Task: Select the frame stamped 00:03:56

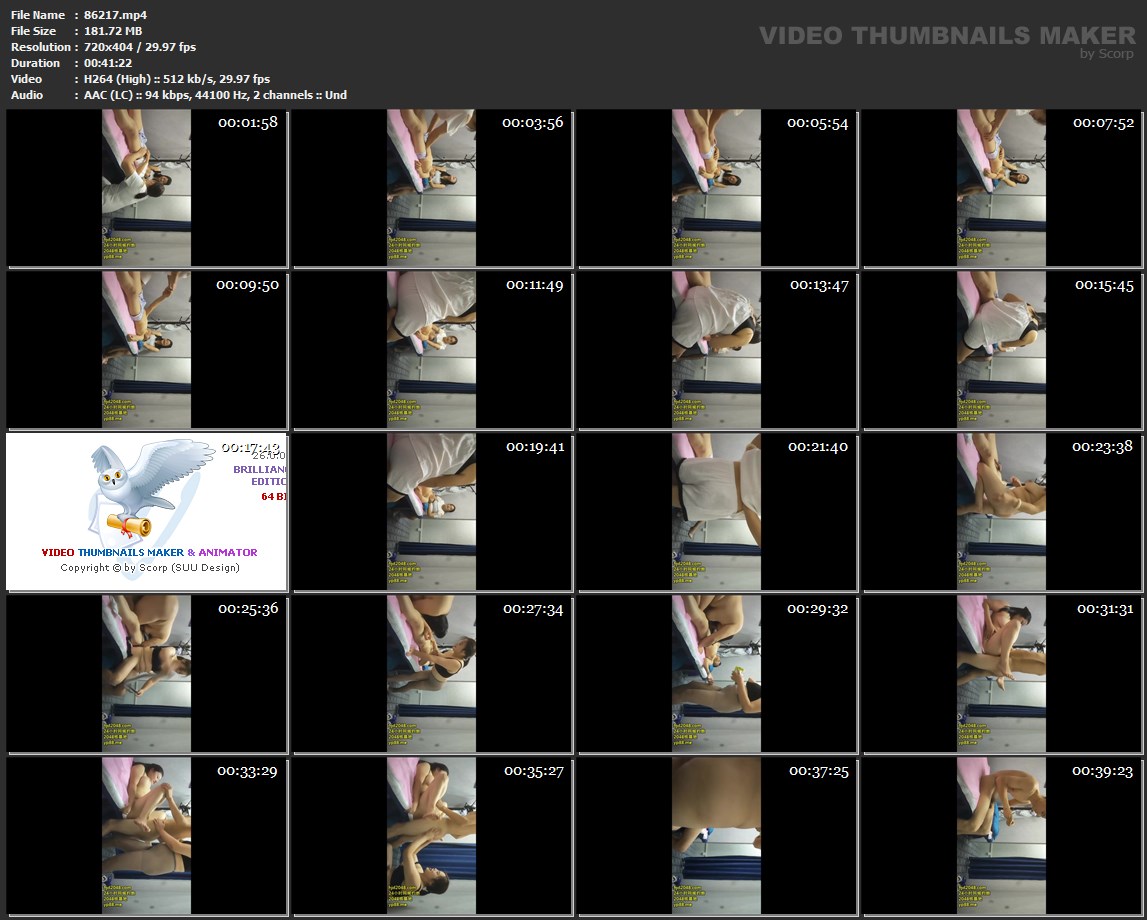Action: [x=432, y=188]
